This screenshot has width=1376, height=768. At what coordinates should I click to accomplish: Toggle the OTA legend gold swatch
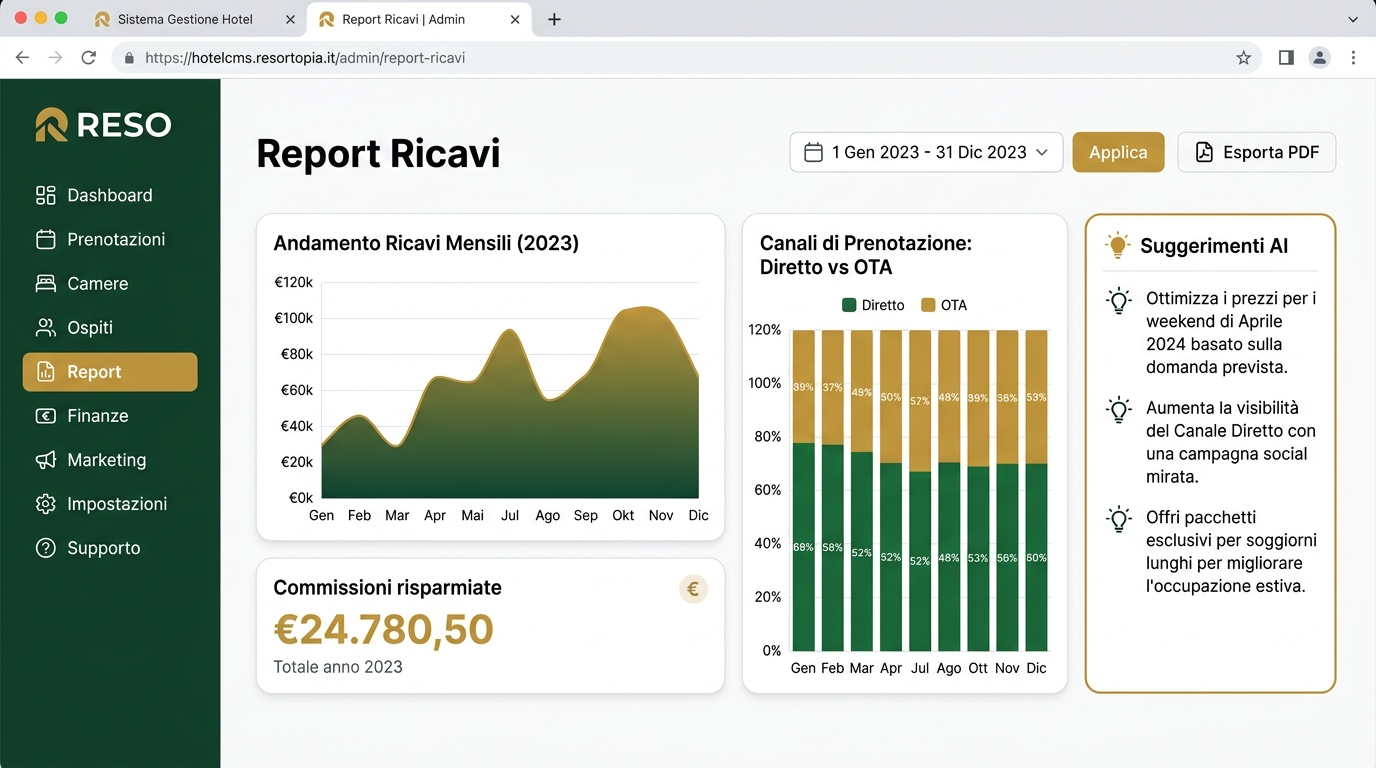coord(928,305)
